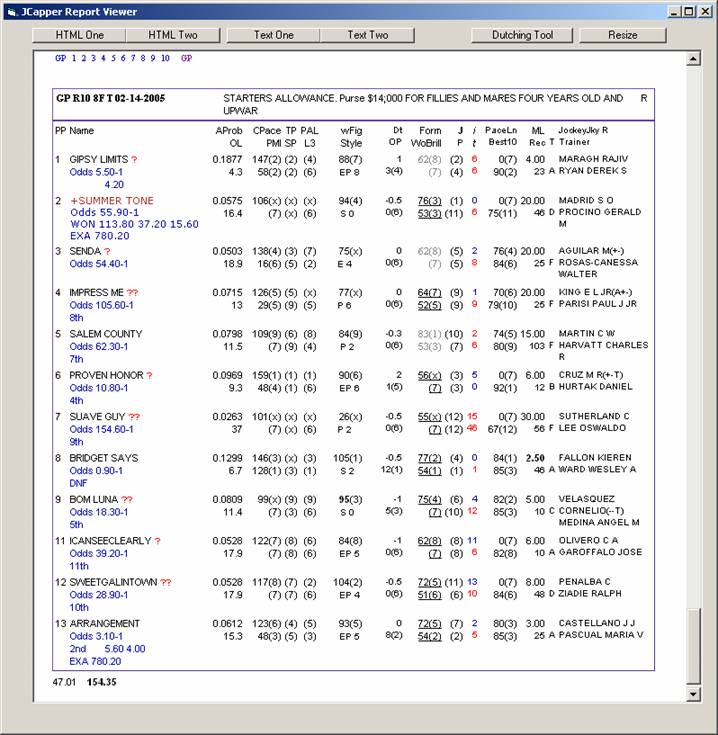Click the purple GP link after race 10
This screenshot has height=735, width=718.
click(x=187, y=58)
